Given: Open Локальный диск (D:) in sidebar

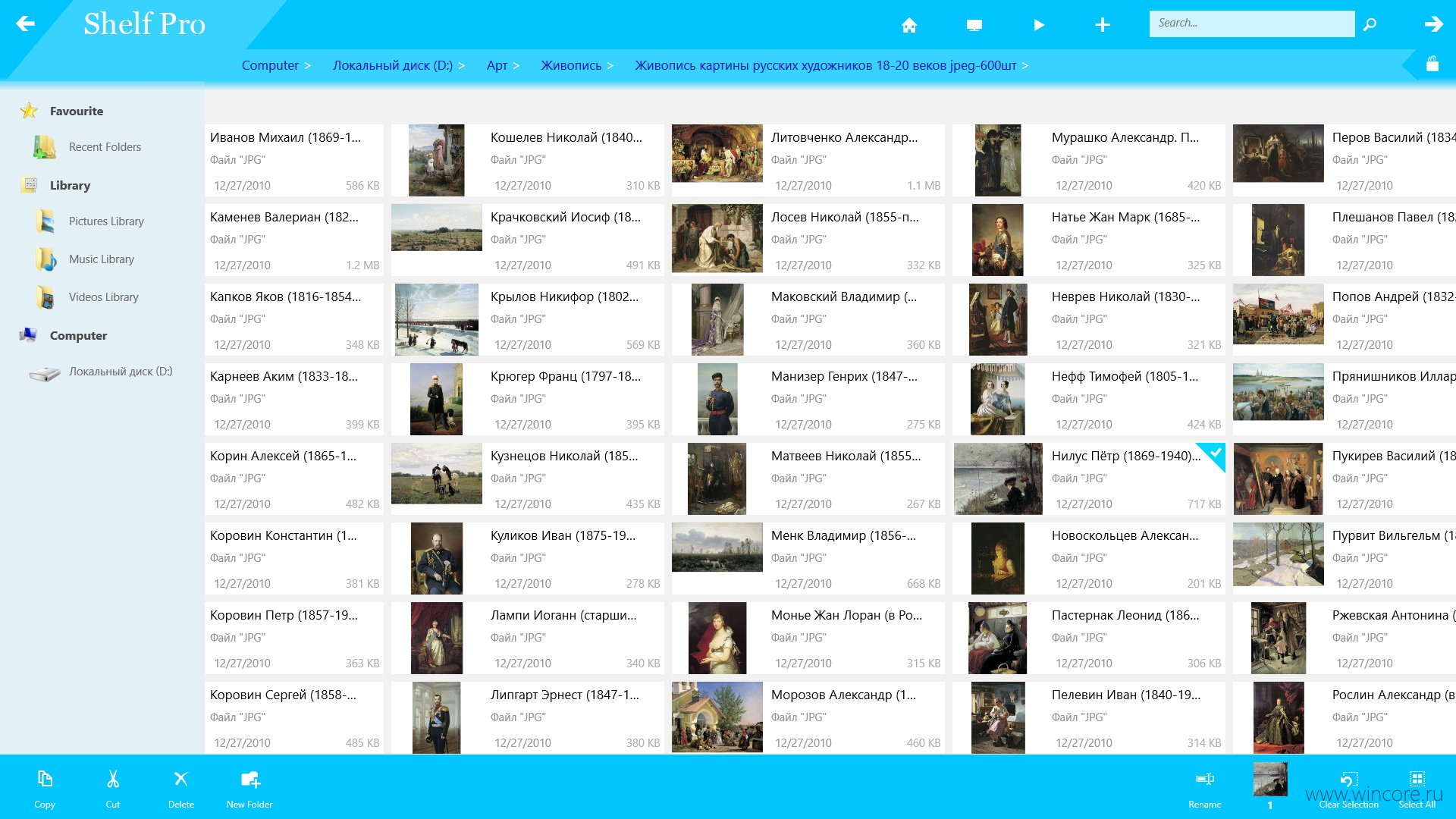Looking at the screenshot, I should (x=121, y=372).
